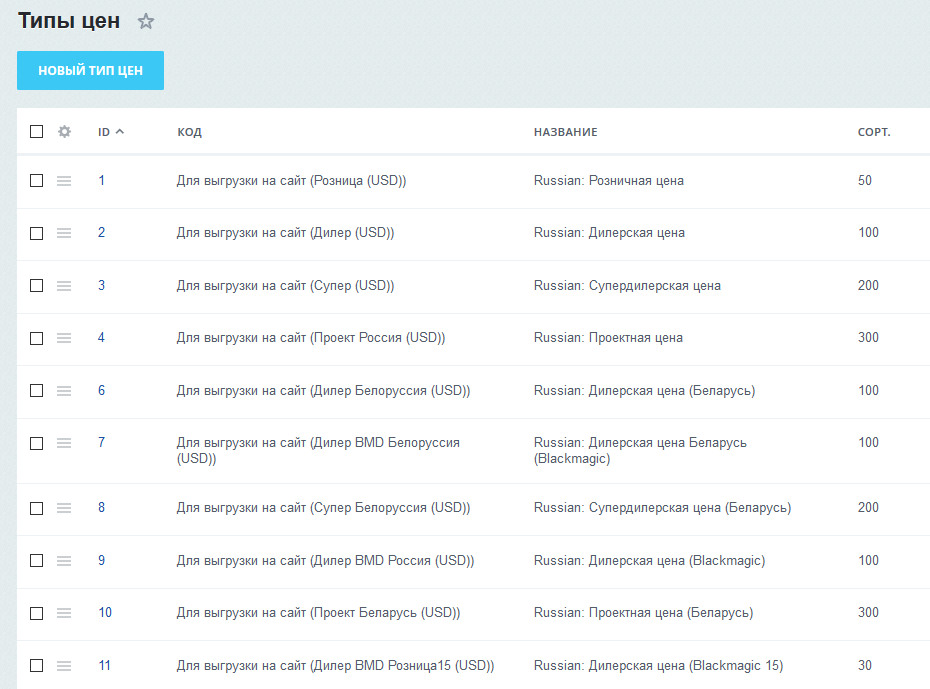Click the Розничная цена name cell
The height and width of the screenshot is (689, 930).
pyautogui.click(x=608, y=181)
